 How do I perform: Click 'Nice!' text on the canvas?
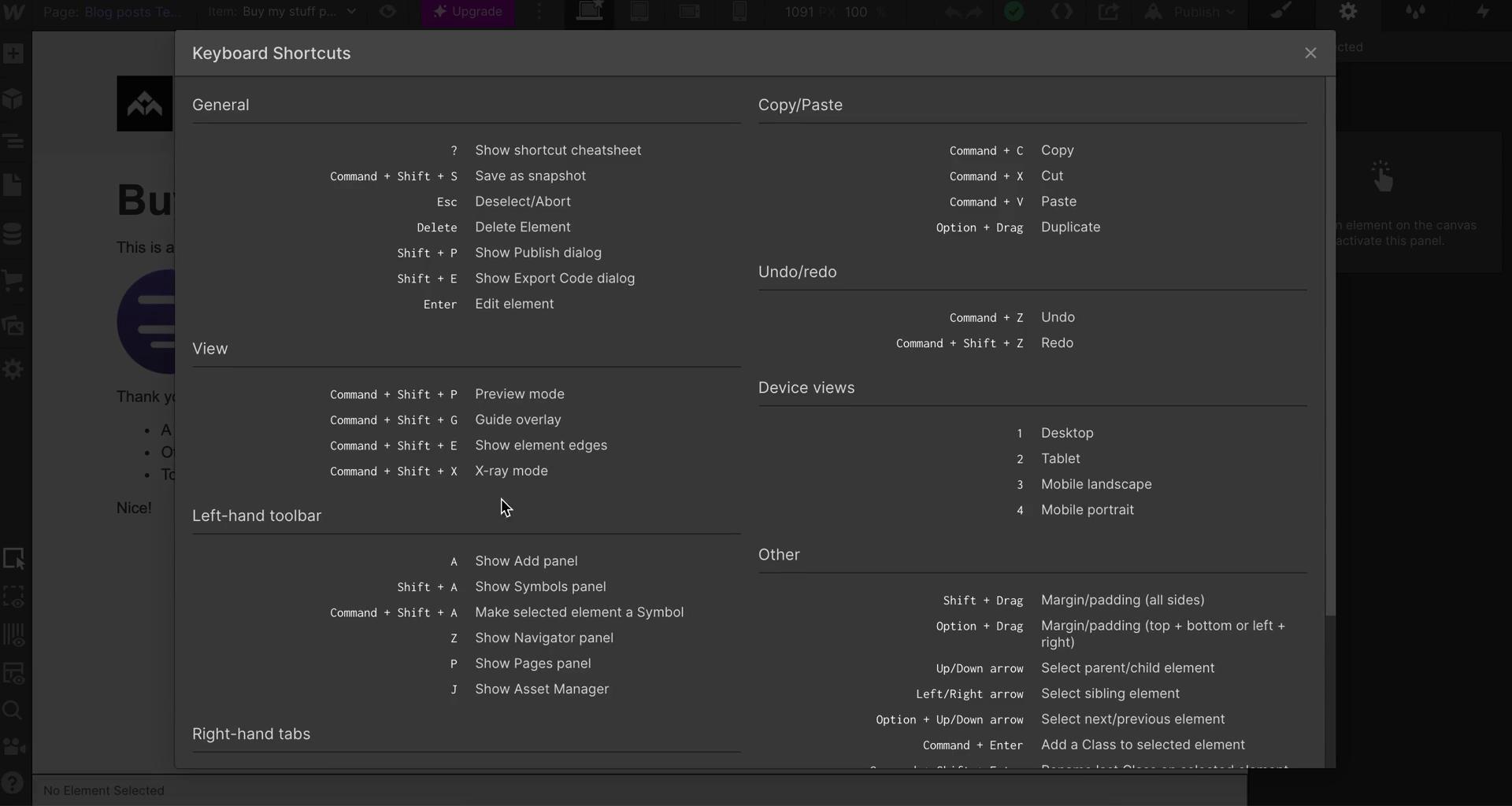[x=134, y=508]
